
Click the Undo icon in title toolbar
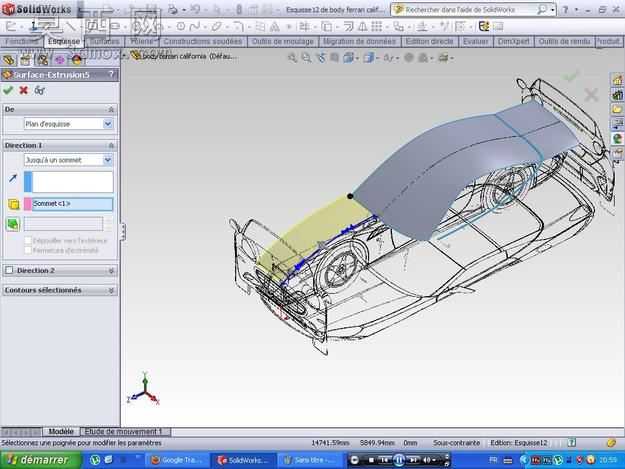pyautogui.click(x=195, y=10)
